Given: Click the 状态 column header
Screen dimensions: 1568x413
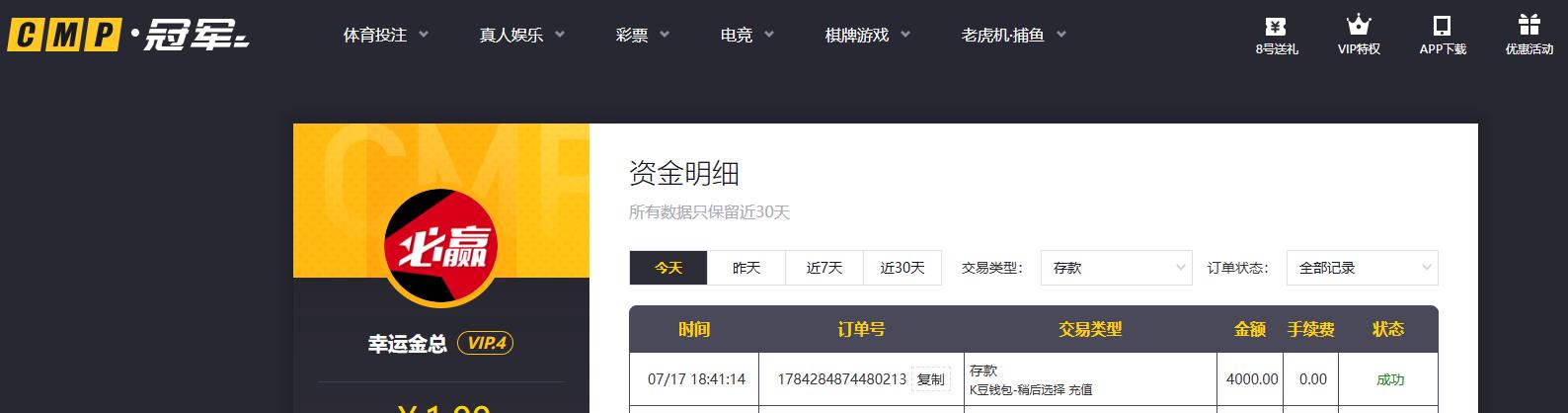Looking at the screenshot, I should [x=1388, y=329].
